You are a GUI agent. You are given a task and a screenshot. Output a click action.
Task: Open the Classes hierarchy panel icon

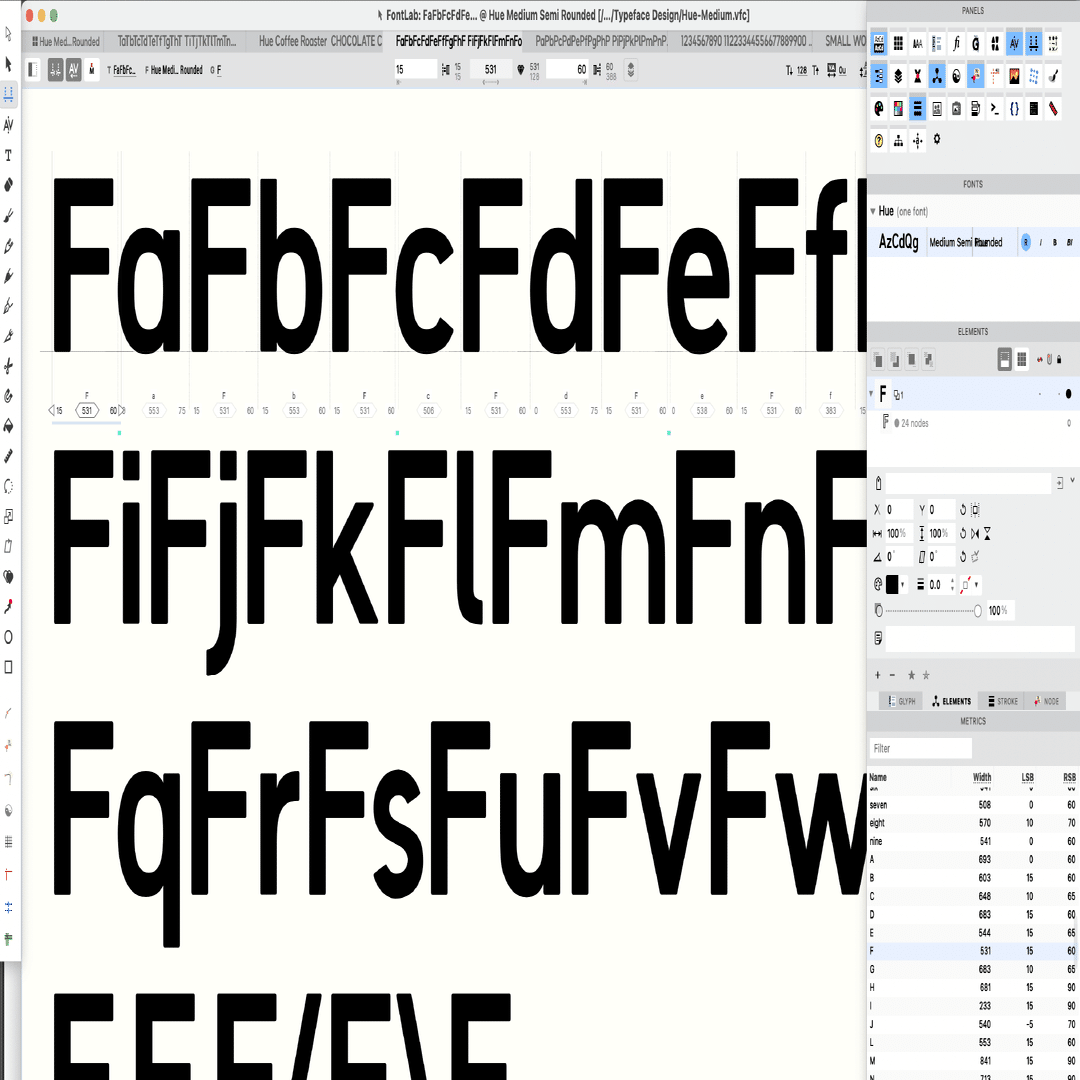click(x=898, y=141)
